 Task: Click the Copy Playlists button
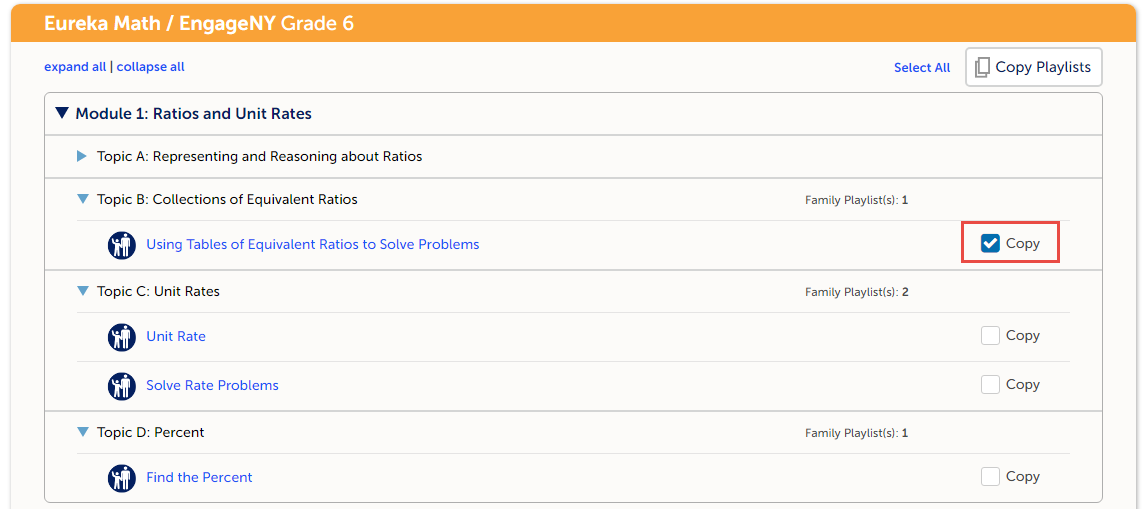1033,67
